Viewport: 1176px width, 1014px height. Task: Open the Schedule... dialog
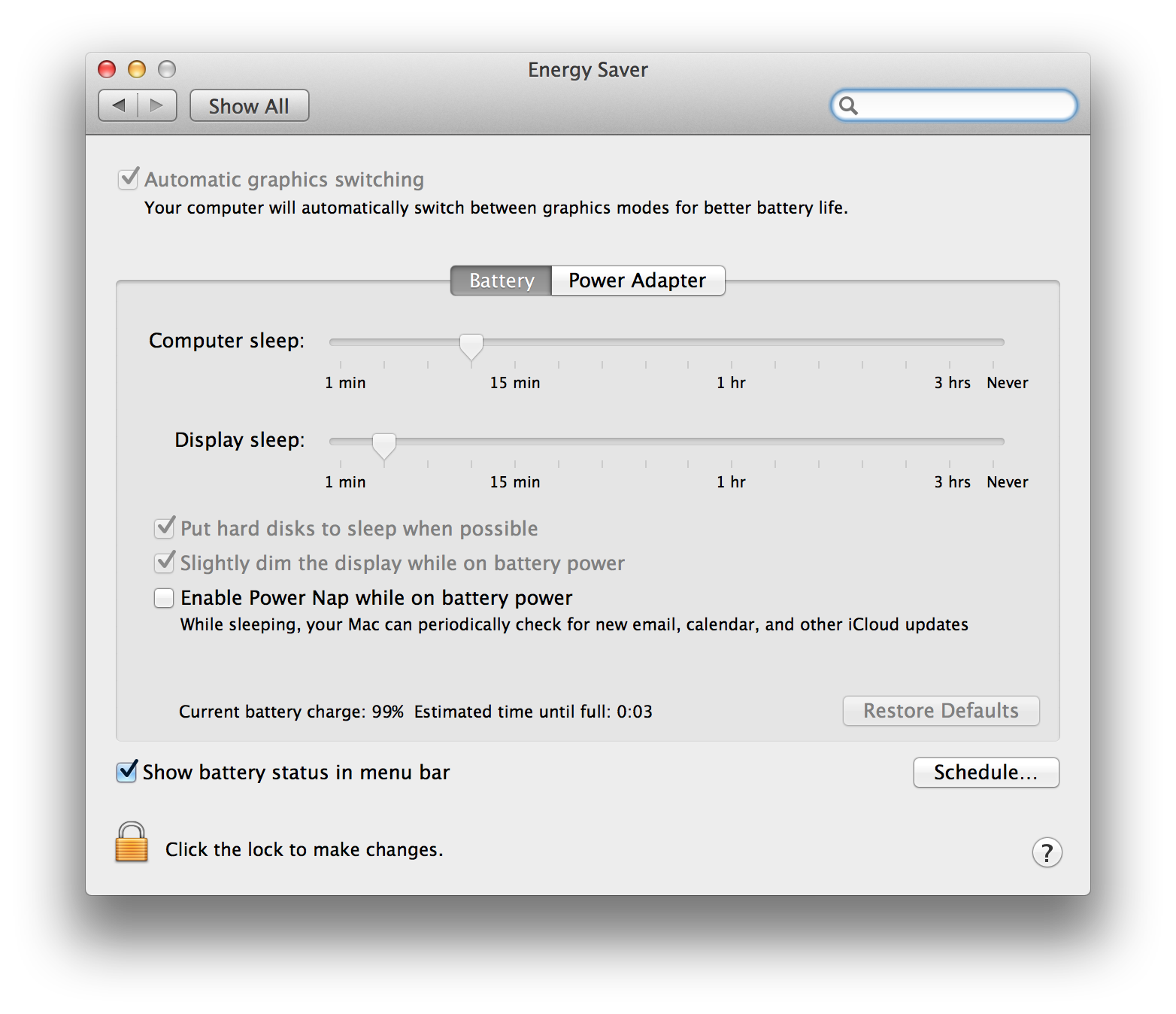pyautogui.click(x=986, y=773)
